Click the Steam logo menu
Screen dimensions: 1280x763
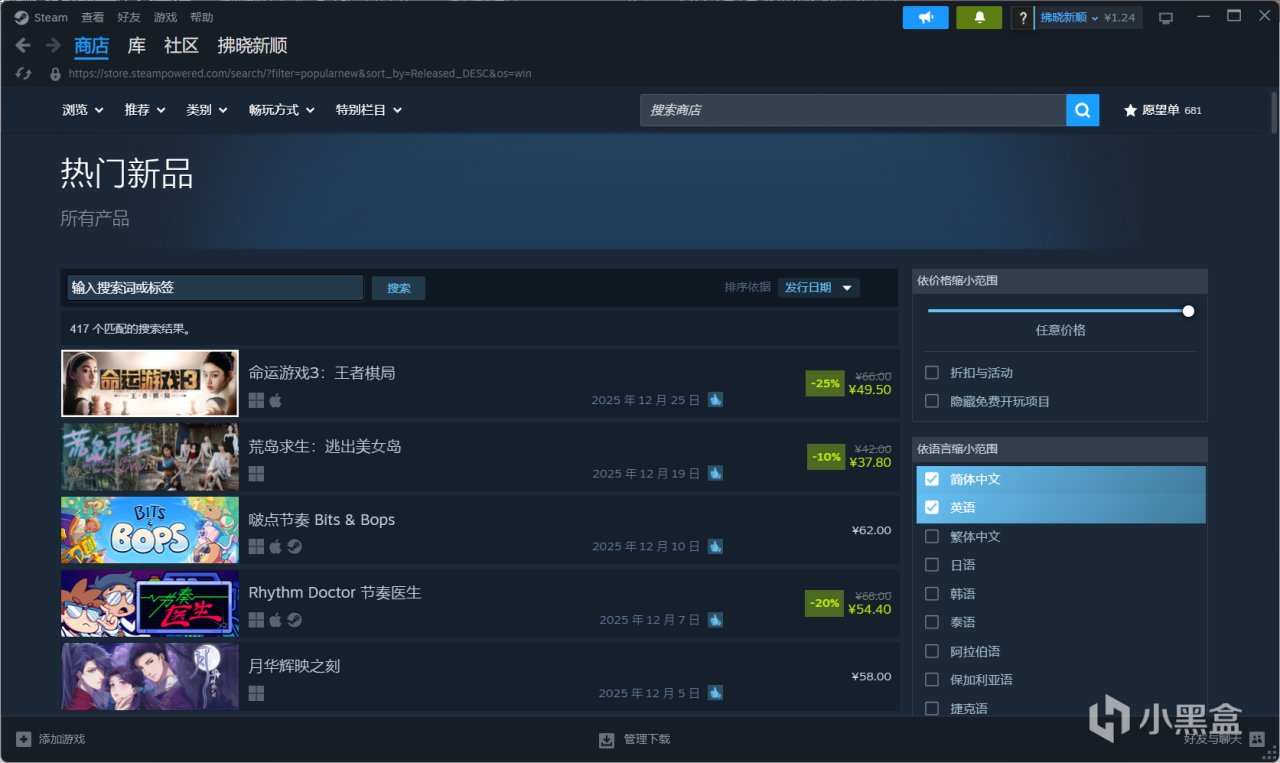point(41,17)
